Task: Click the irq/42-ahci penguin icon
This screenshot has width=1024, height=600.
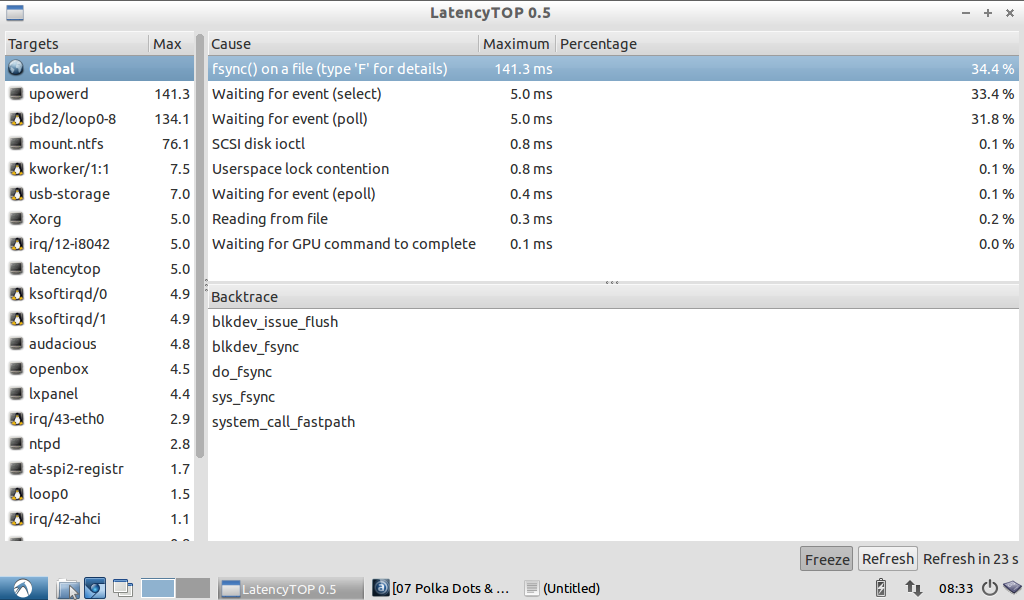Action: point(16,519)
